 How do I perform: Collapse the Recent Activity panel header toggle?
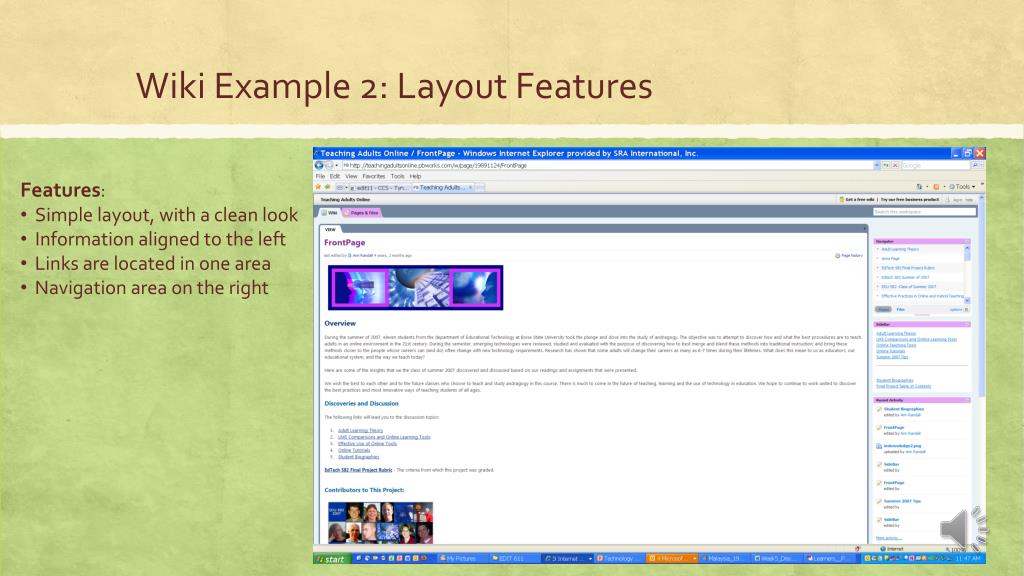click(967, 400)
